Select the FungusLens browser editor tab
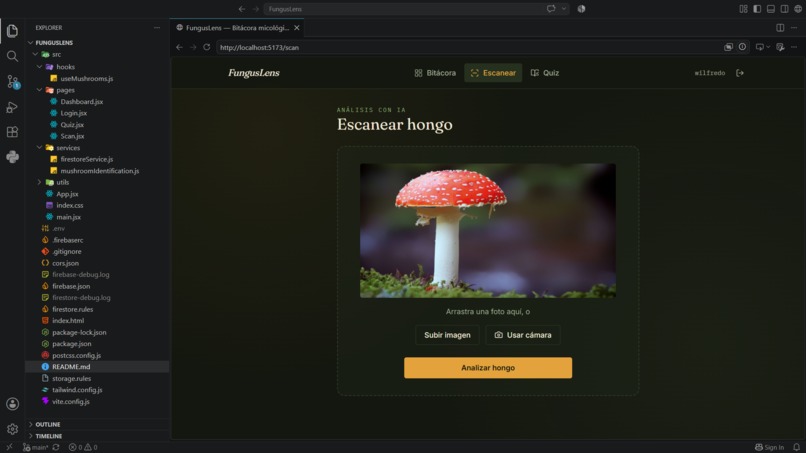Viewport: 806px width, 453px height. click(x=237, y=28)
